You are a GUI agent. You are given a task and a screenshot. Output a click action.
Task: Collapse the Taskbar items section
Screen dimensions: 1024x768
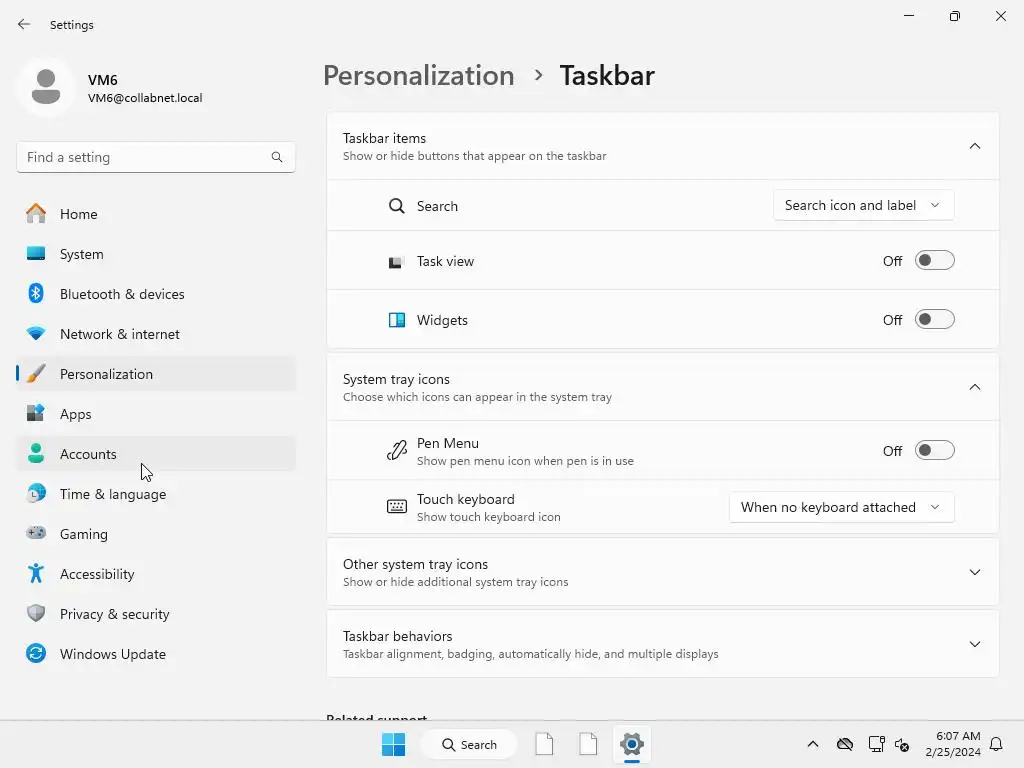(x=974, y=146)
